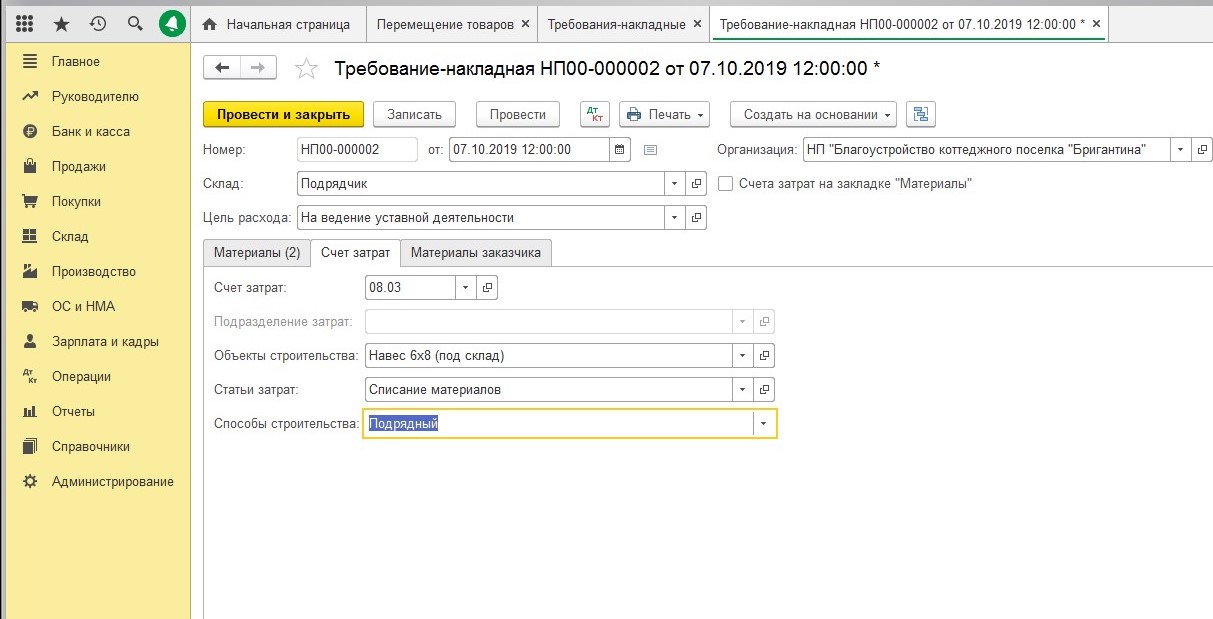Go back with left arrow button
The width and height of the screenshot is (1213, 619).
[x=222, y=67]
